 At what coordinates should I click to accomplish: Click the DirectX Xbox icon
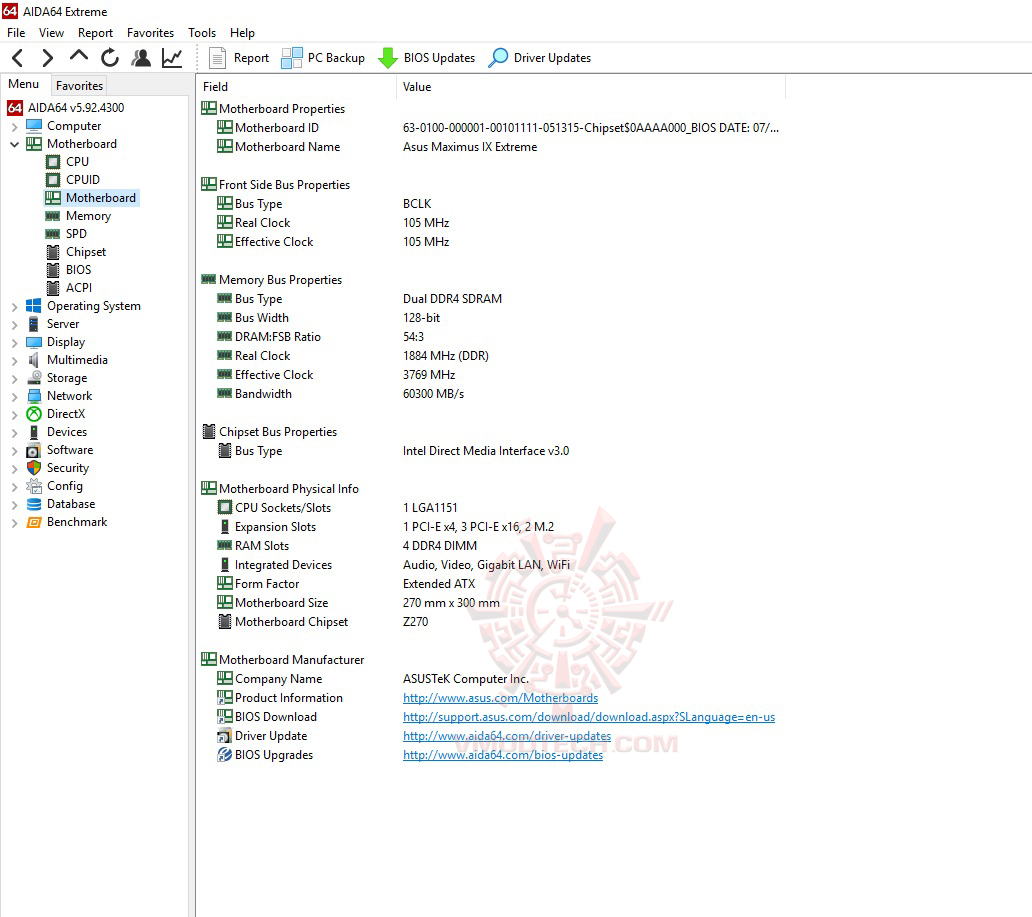(x=34, y=413)
